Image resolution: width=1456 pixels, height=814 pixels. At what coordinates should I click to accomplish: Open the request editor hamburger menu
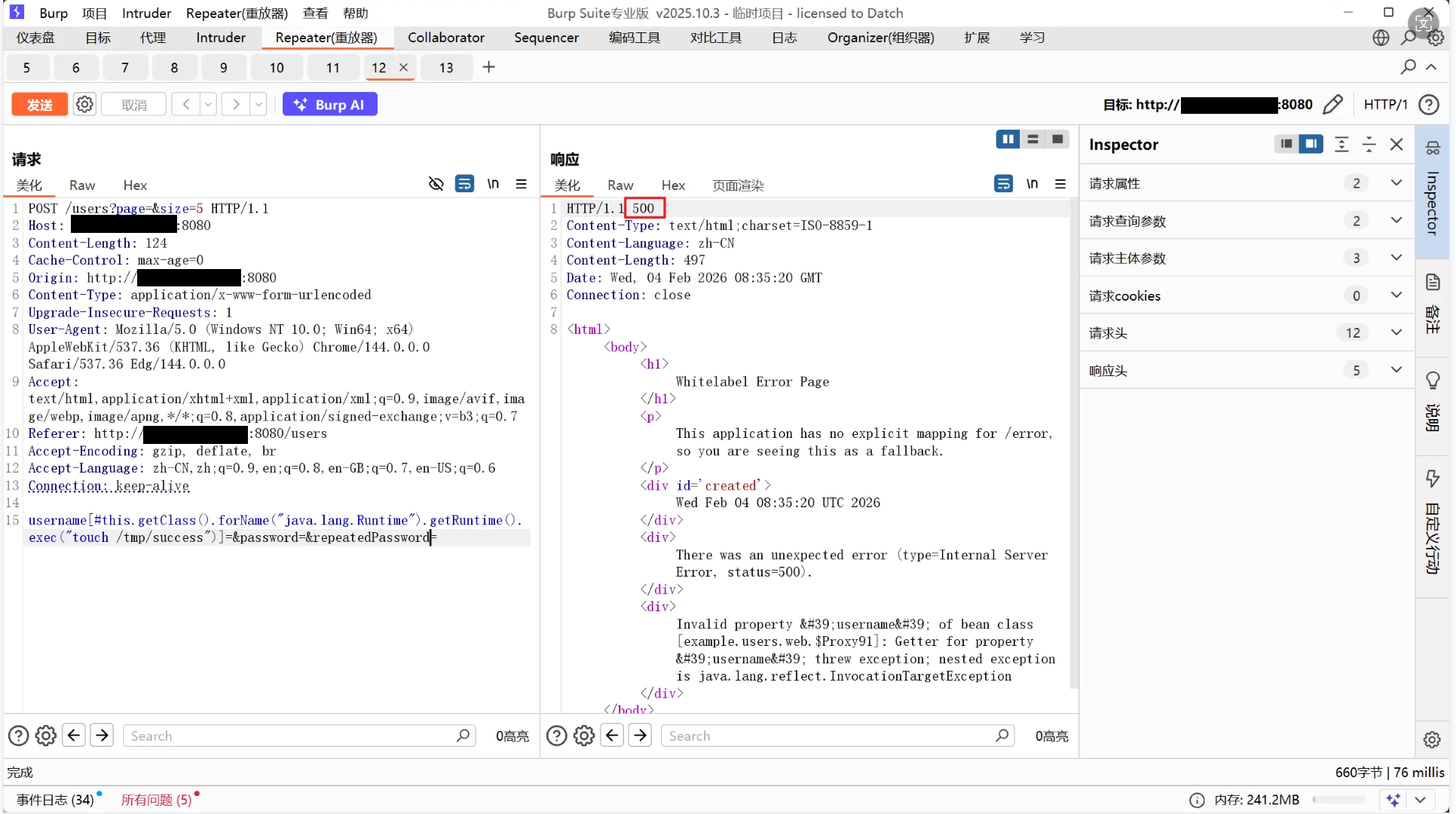tap(521, 184)
